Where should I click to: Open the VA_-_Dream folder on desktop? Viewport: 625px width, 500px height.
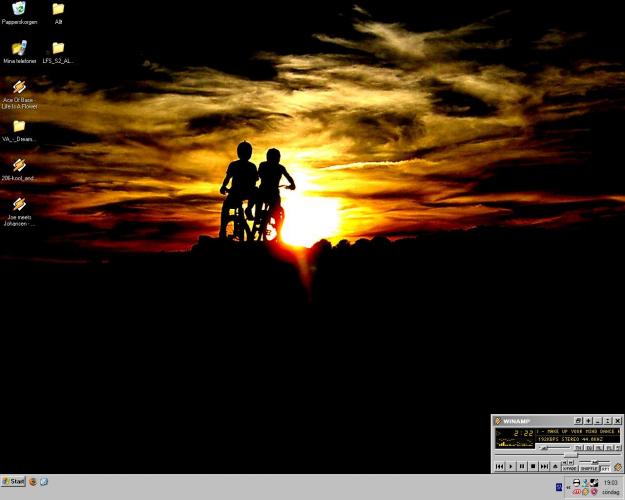tap(18, 126)
